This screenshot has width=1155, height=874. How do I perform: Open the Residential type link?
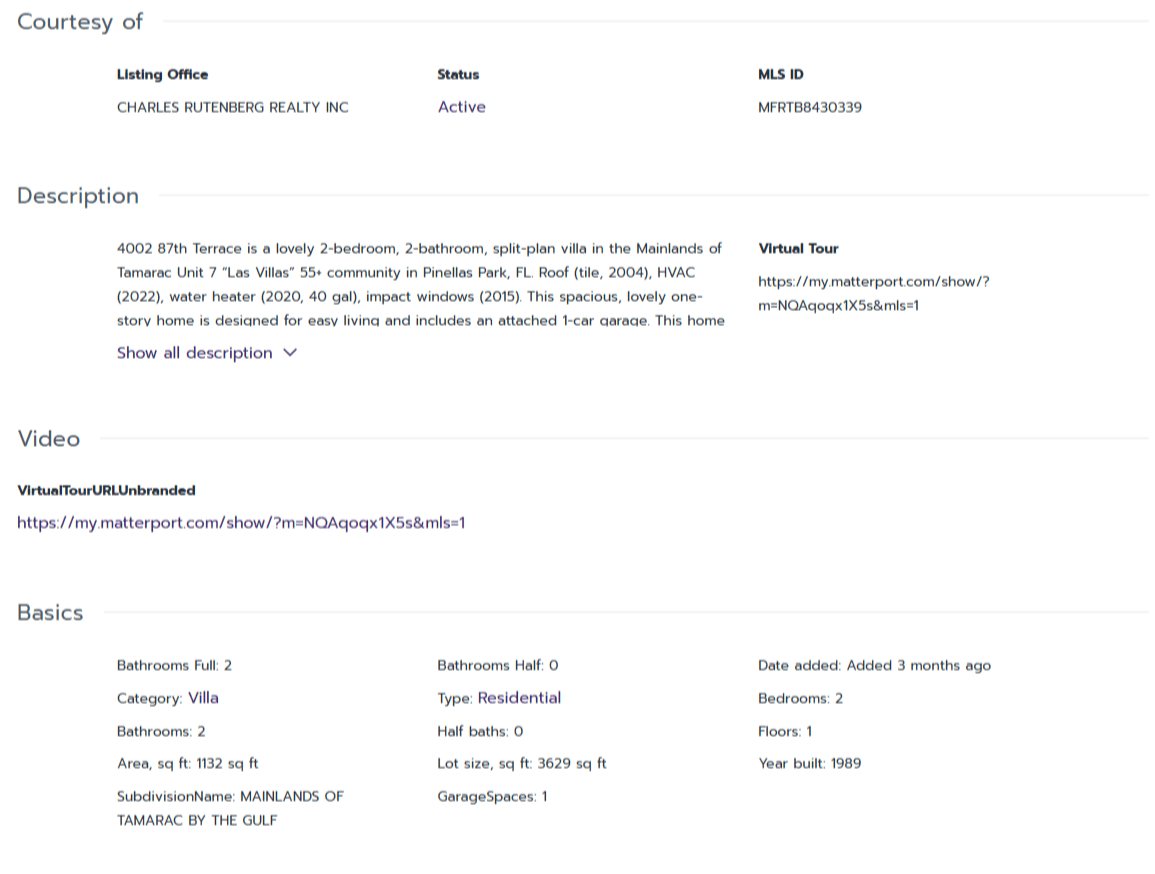point(519,698)
